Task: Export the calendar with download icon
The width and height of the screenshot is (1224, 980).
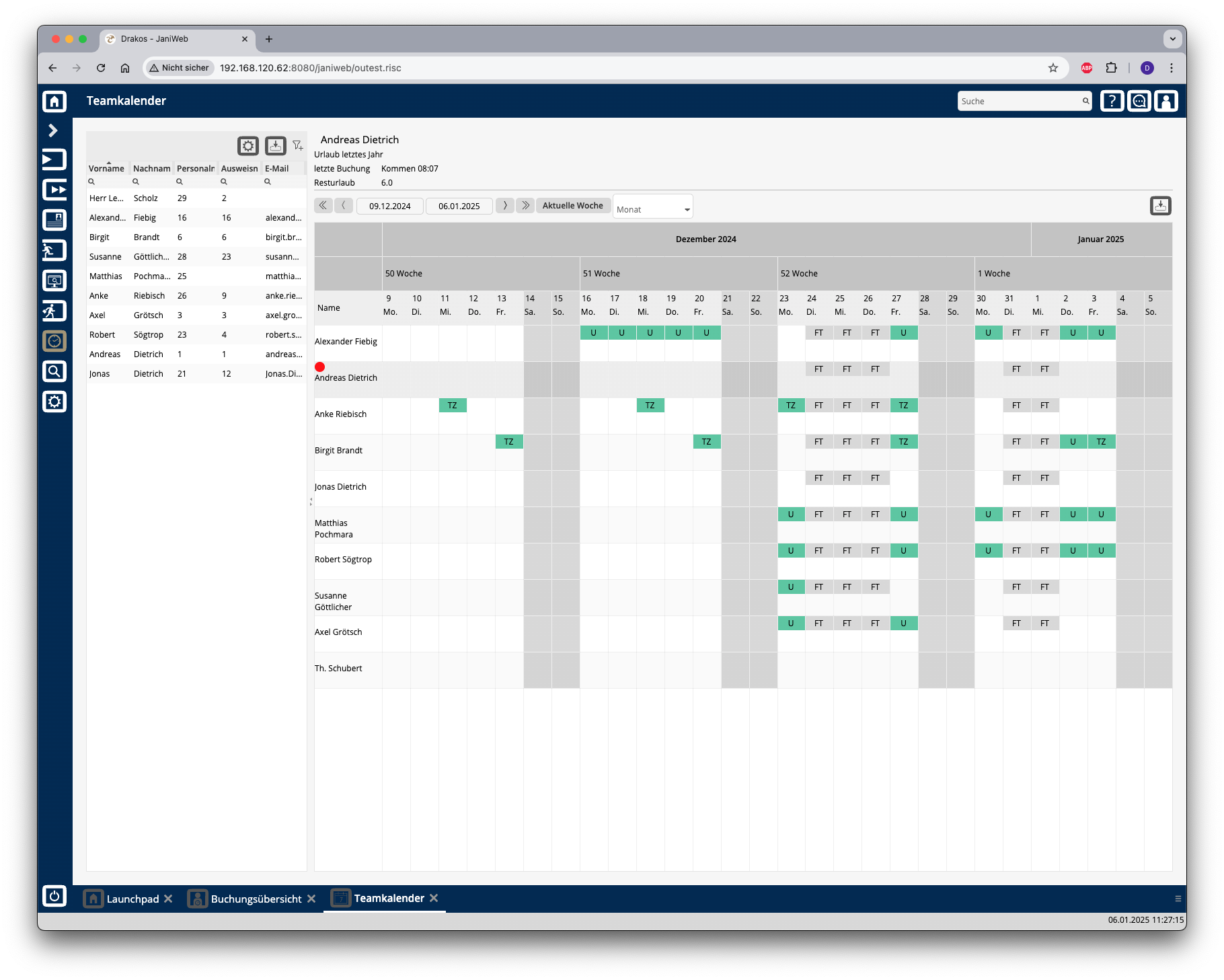Action: click(x=1160, y=206)
